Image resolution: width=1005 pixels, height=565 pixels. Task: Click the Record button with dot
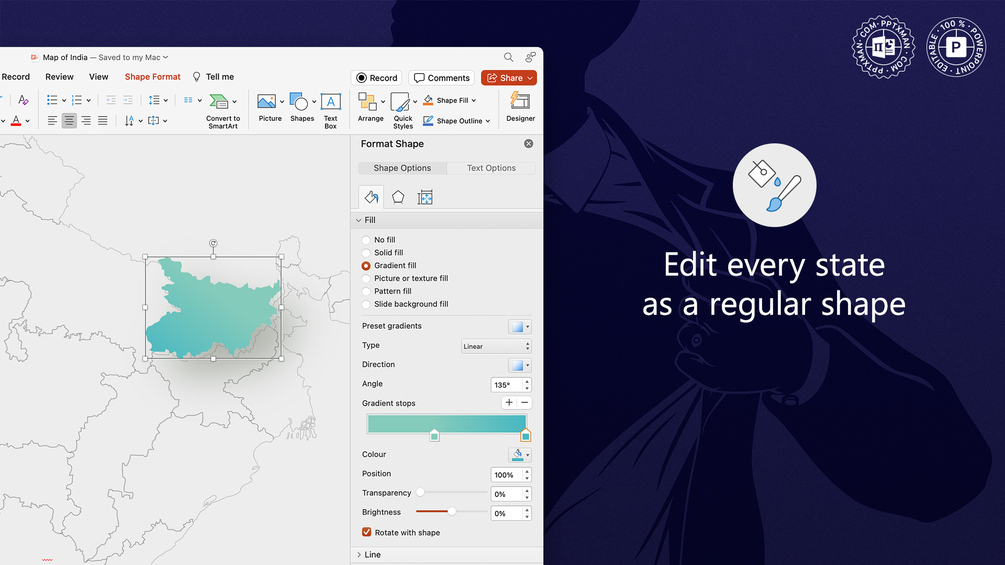pos(376,78)
